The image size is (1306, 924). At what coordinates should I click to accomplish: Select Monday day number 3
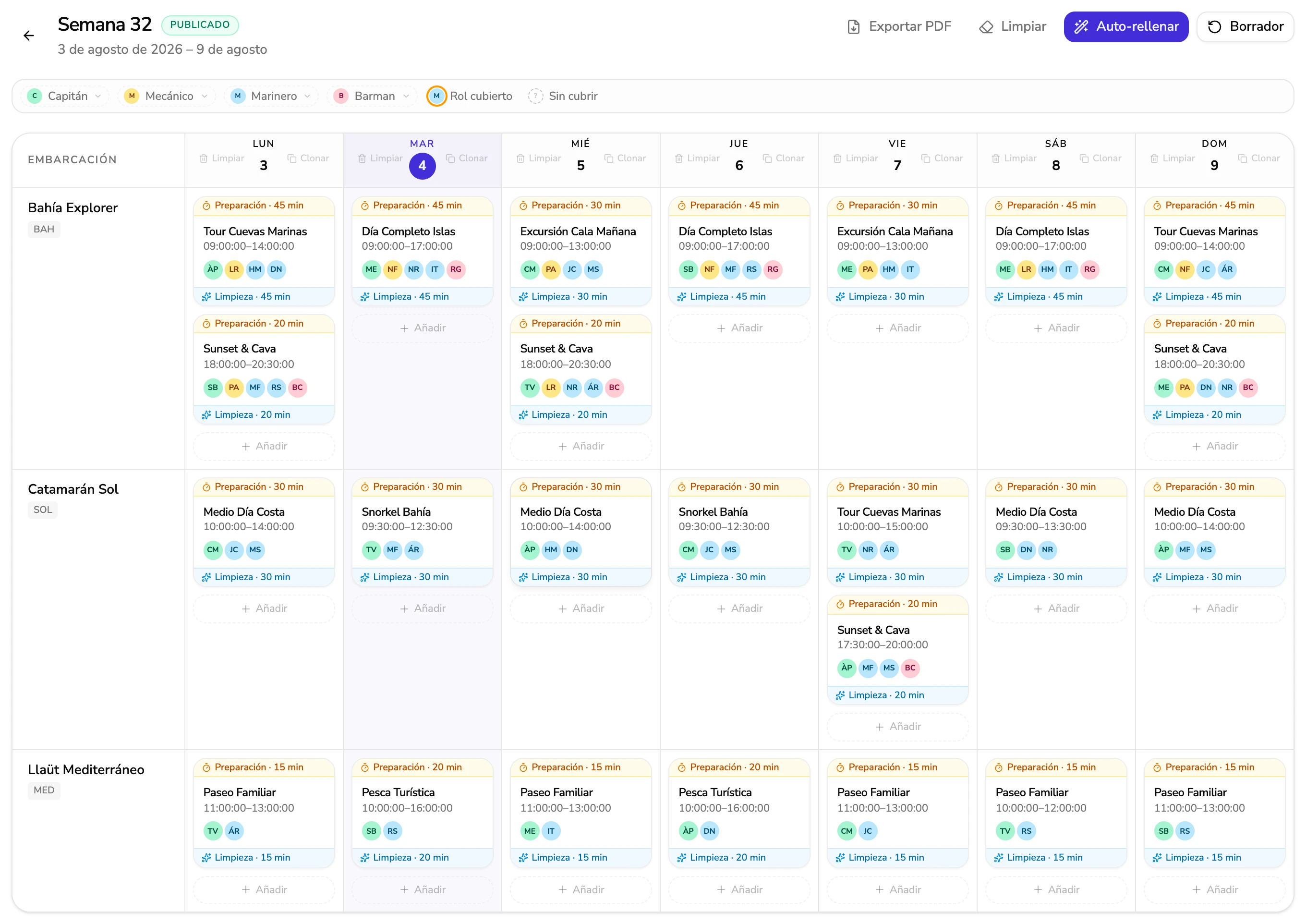pyautogui.click(x=264, y=166)
